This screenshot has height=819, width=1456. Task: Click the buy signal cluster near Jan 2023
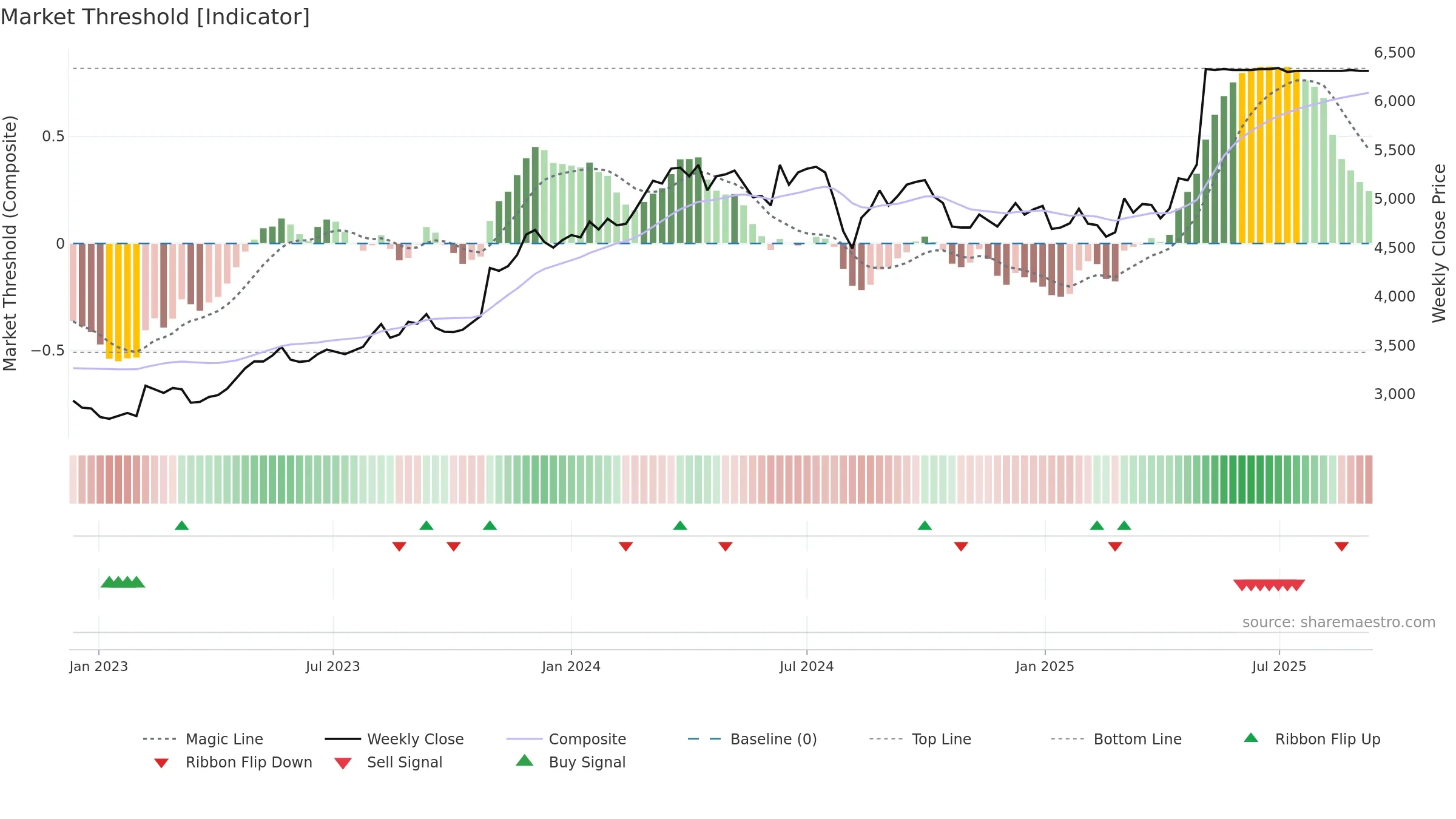pyautogui.click(x=123, y=582)
